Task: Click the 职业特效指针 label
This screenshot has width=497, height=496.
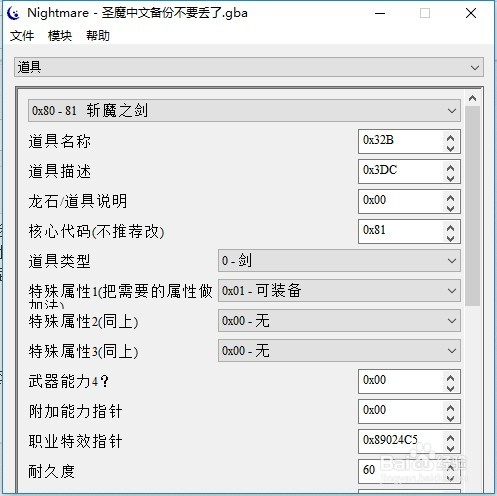Action: click(75, 441)
